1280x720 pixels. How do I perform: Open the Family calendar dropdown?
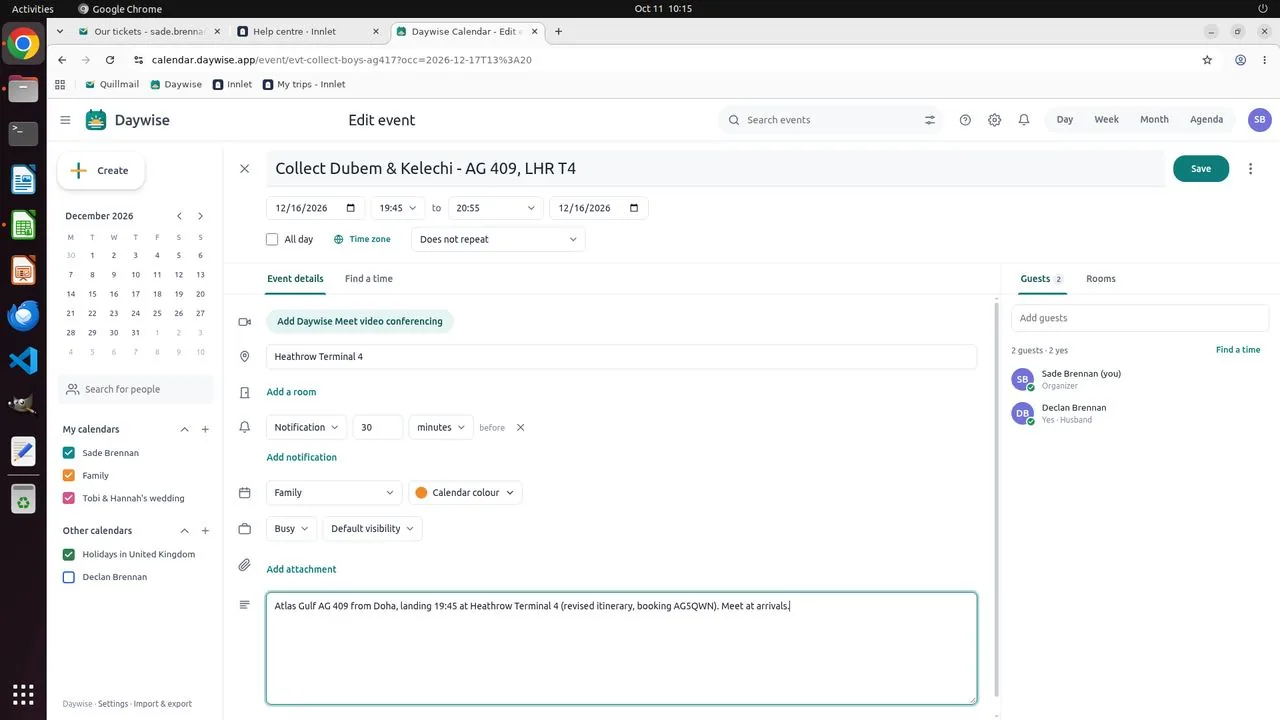click(334, 492)
